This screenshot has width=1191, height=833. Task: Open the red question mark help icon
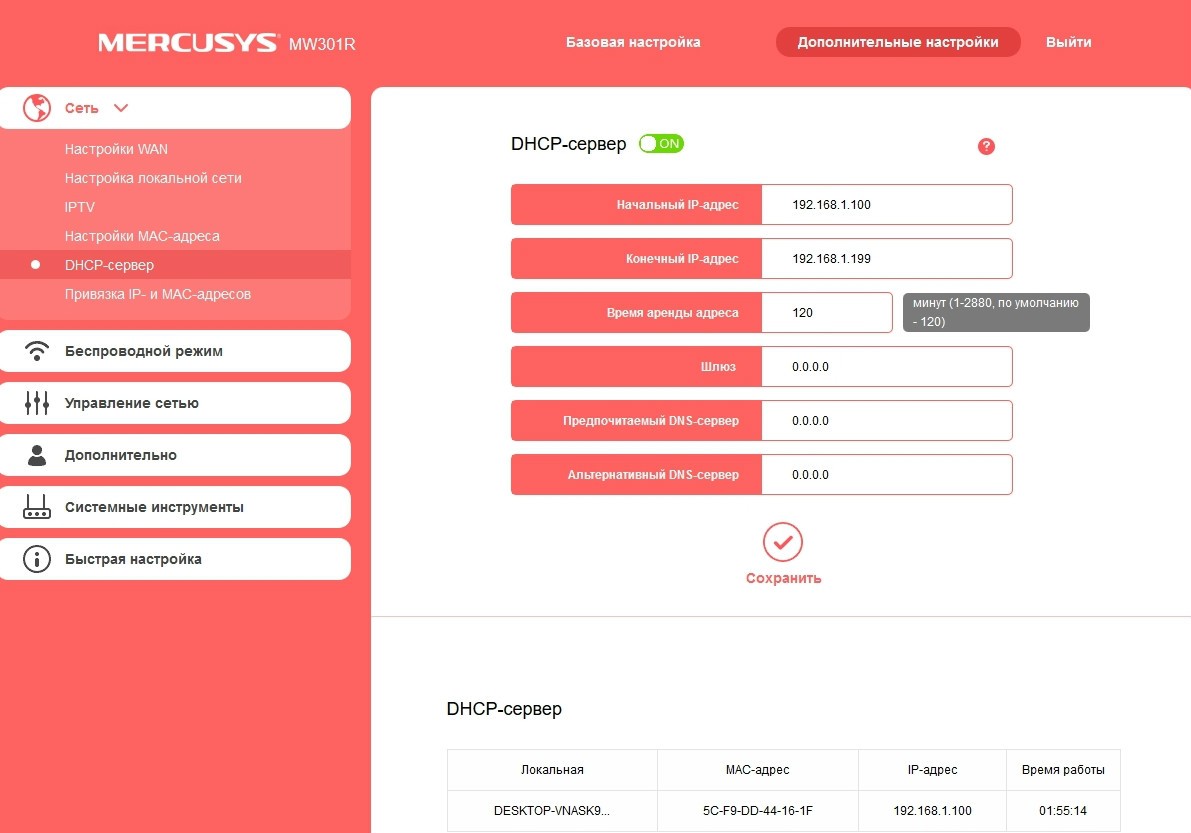[986, 147]
